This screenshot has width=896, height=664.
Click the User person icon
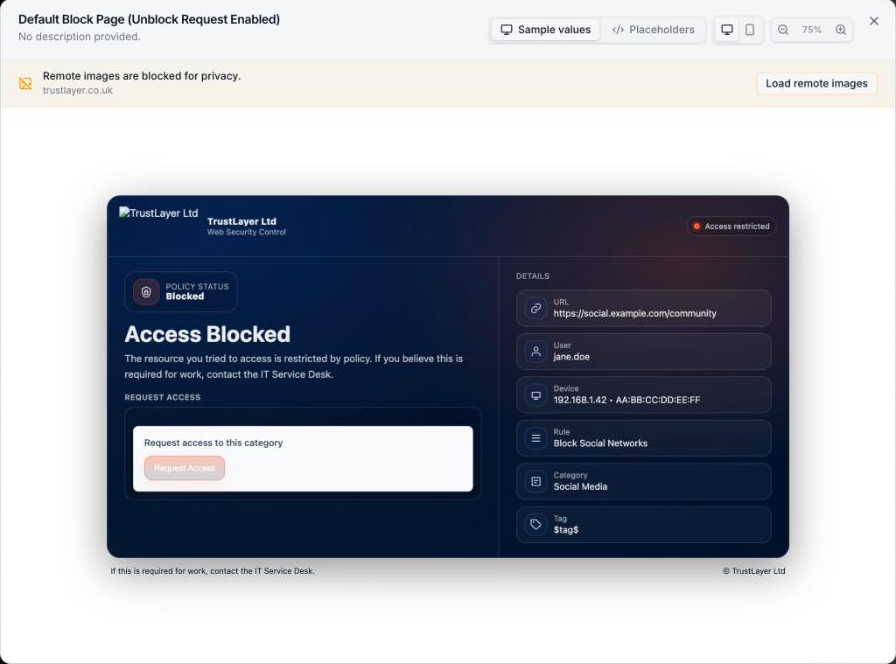click(x=535, y=351)
